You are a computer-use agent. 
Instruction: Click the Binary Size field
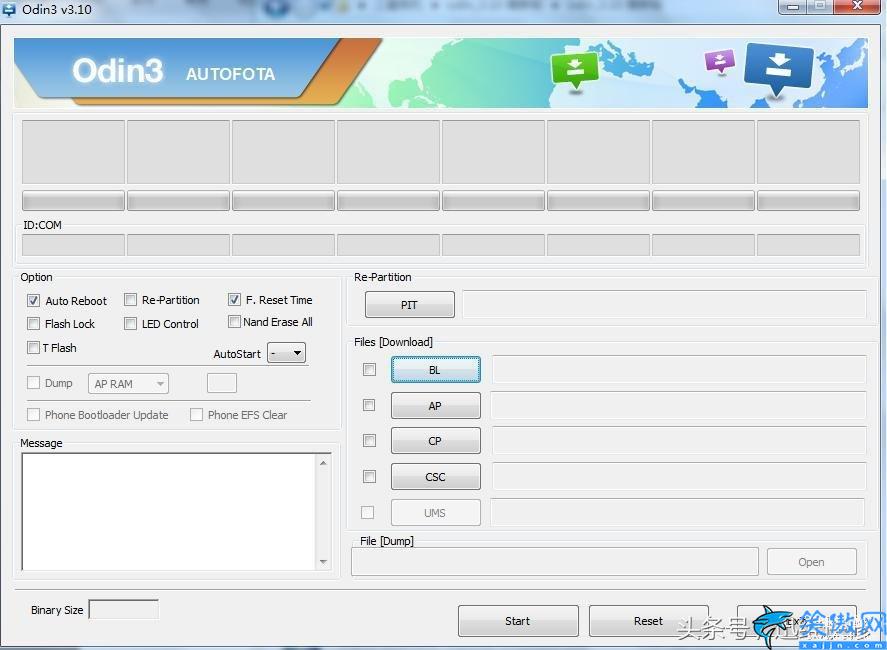[x=124, y=609]
